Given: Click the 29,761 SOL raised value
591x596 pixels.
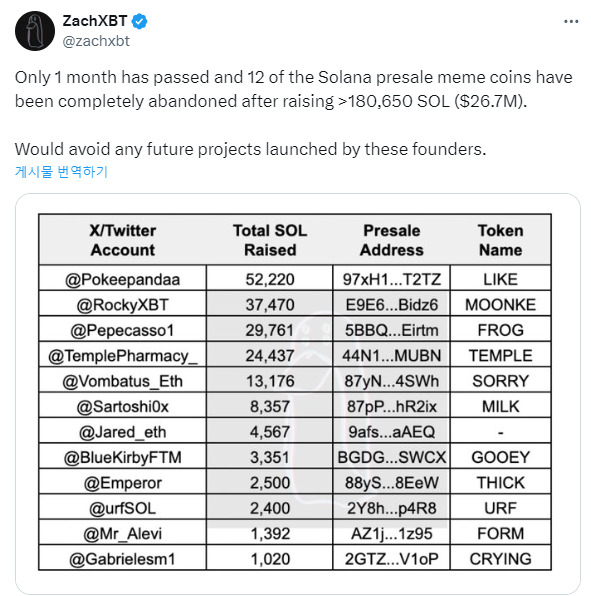Looking at the screenshot, I should point(270,330).
